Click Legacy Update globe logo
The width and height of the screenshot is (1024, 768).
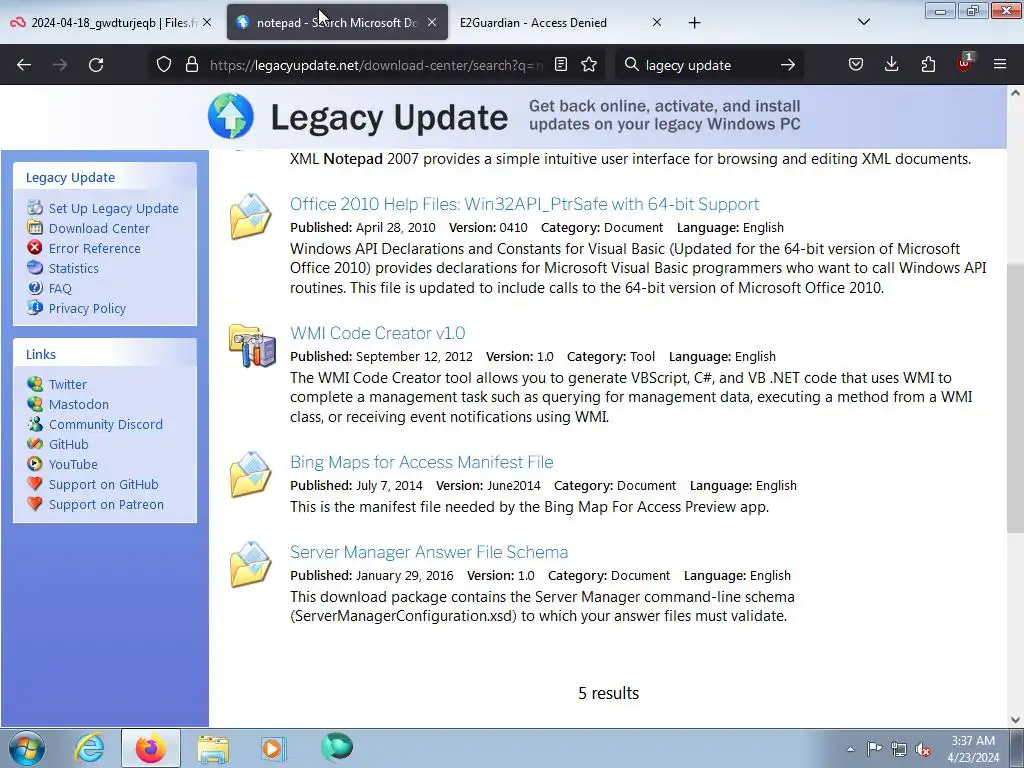231,116
